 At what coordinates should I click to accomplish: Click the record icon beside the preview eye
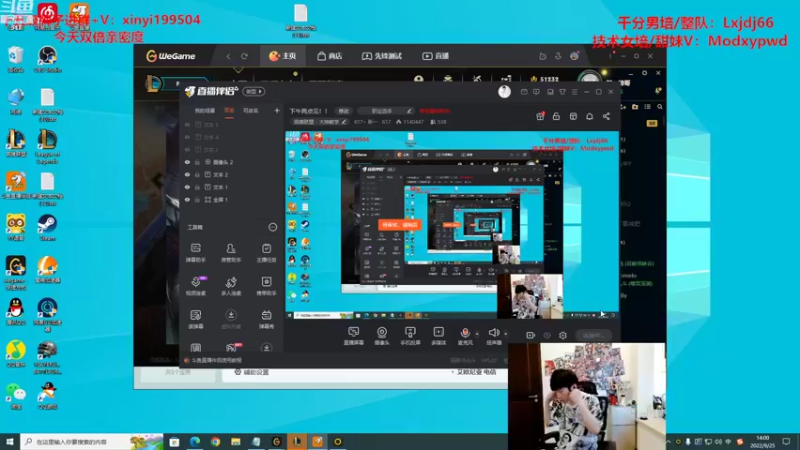(x=530, y=335)
